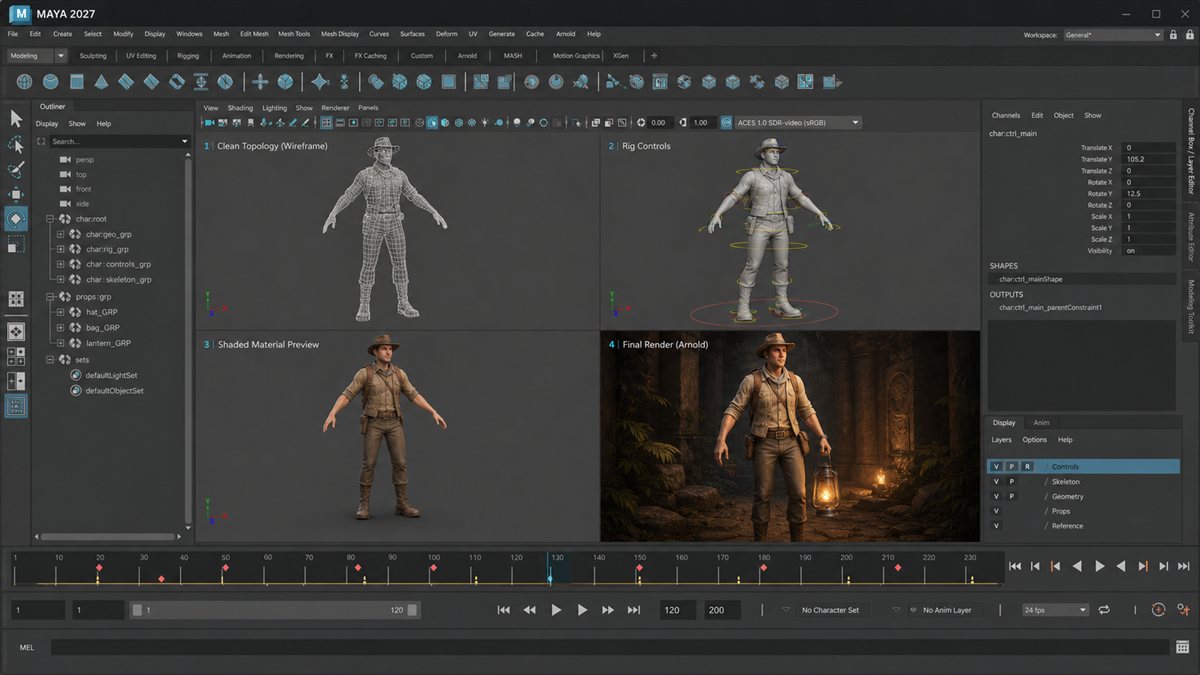The height and width of the screenshot is (675, 1200).
Task: Pick the Scale tool in toolbox
Action: coord(16,244)
